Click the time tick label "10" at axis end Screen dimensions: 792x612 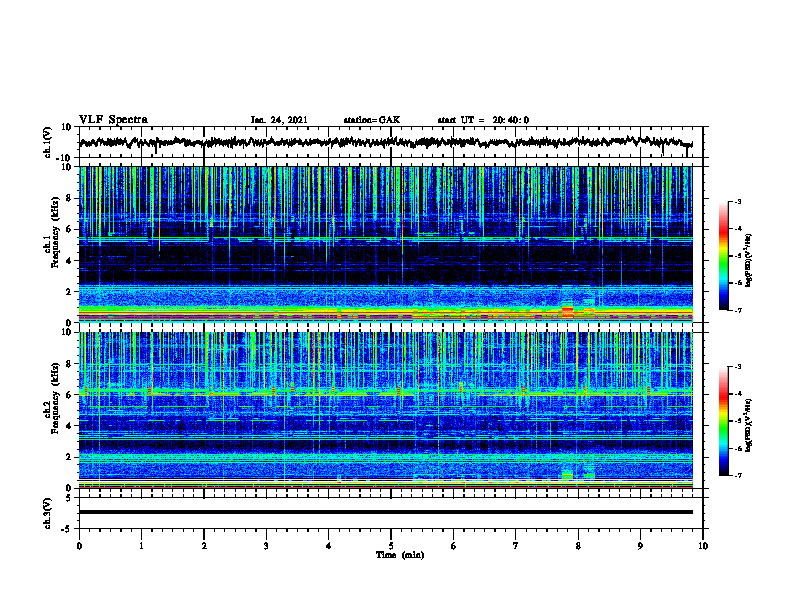coord(703,546)
